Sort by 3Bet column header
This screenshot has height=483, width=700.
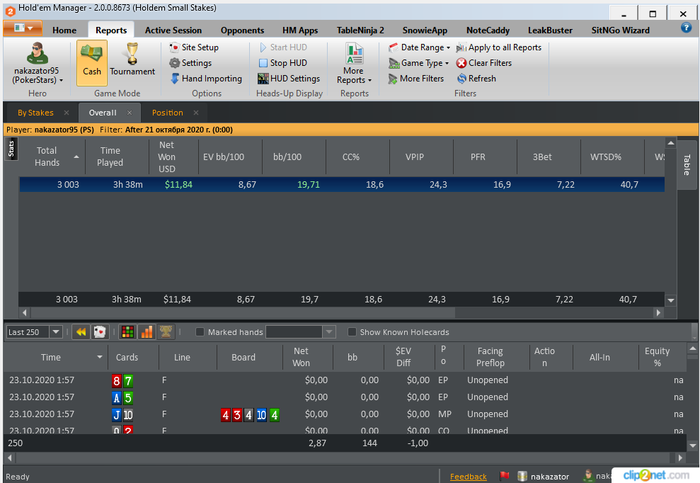click(549, 157)
